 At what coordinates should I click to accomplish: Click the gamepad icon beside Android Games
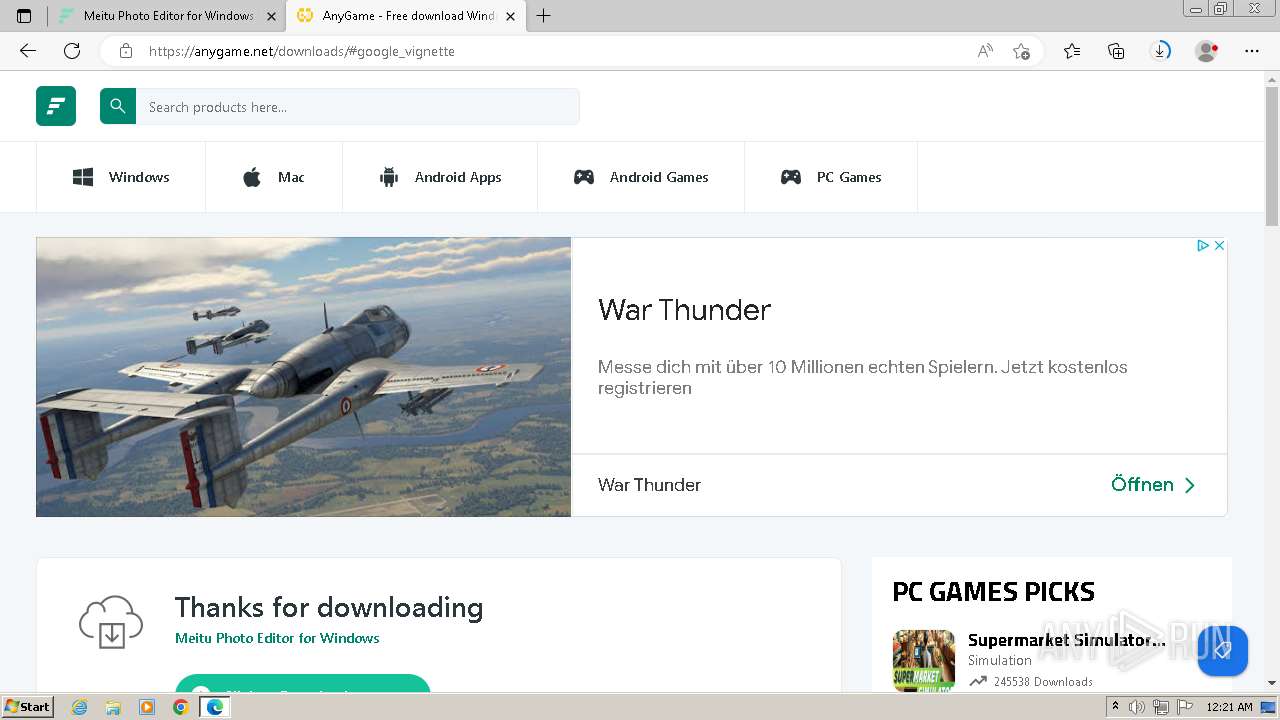point(584,177)
